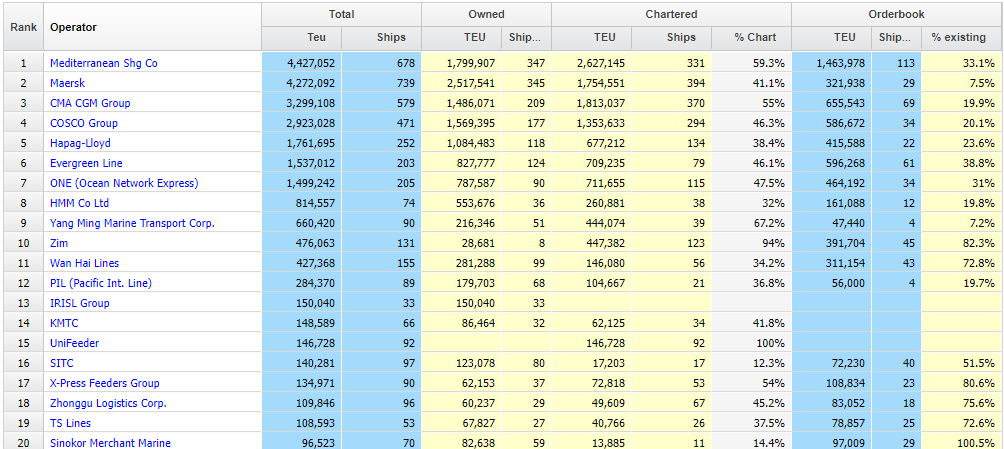Select IRISL owned TEU 150,040

coord(462,302)
